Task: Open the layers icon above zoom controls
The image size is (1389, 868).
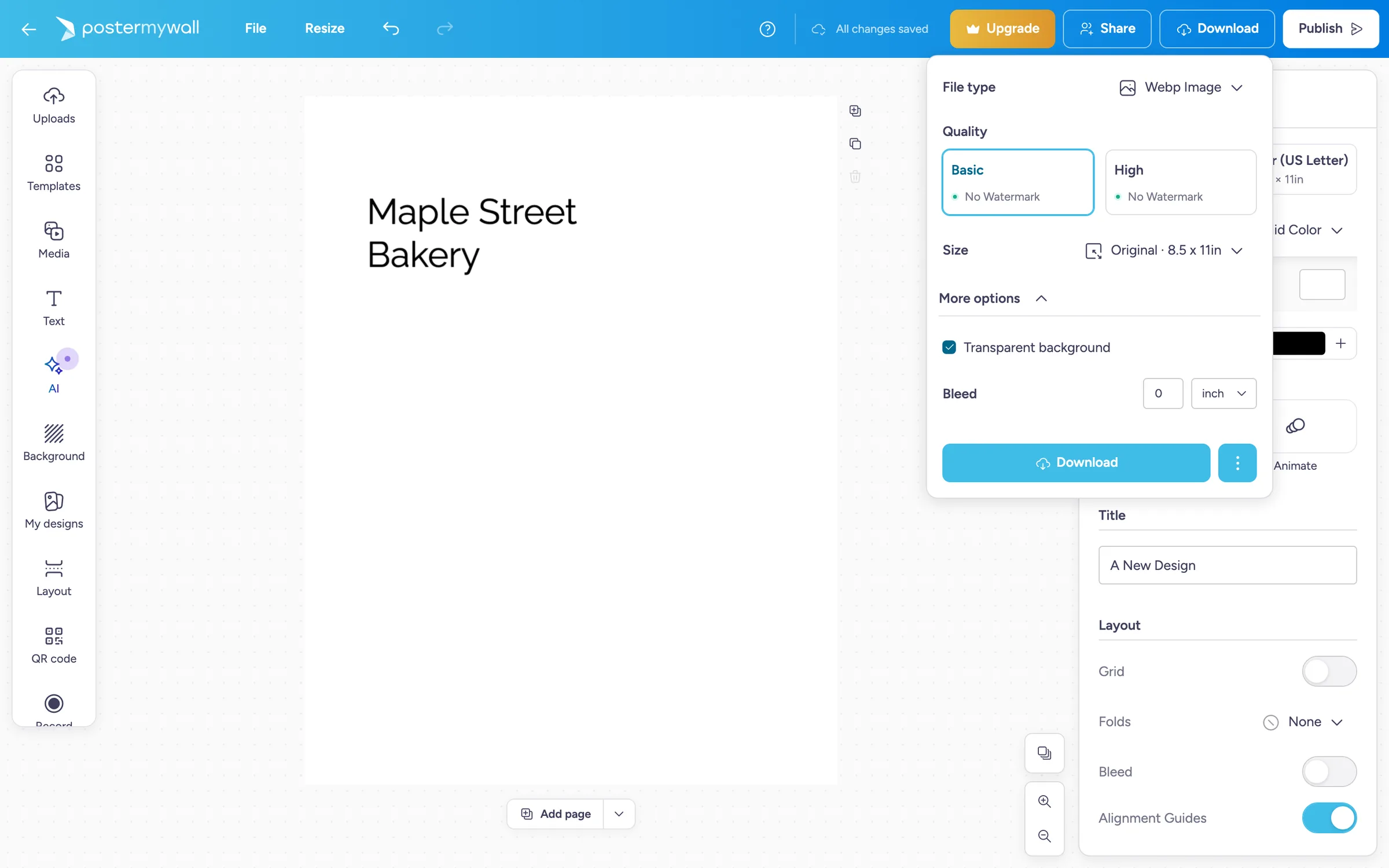Action: point(1045,753)
